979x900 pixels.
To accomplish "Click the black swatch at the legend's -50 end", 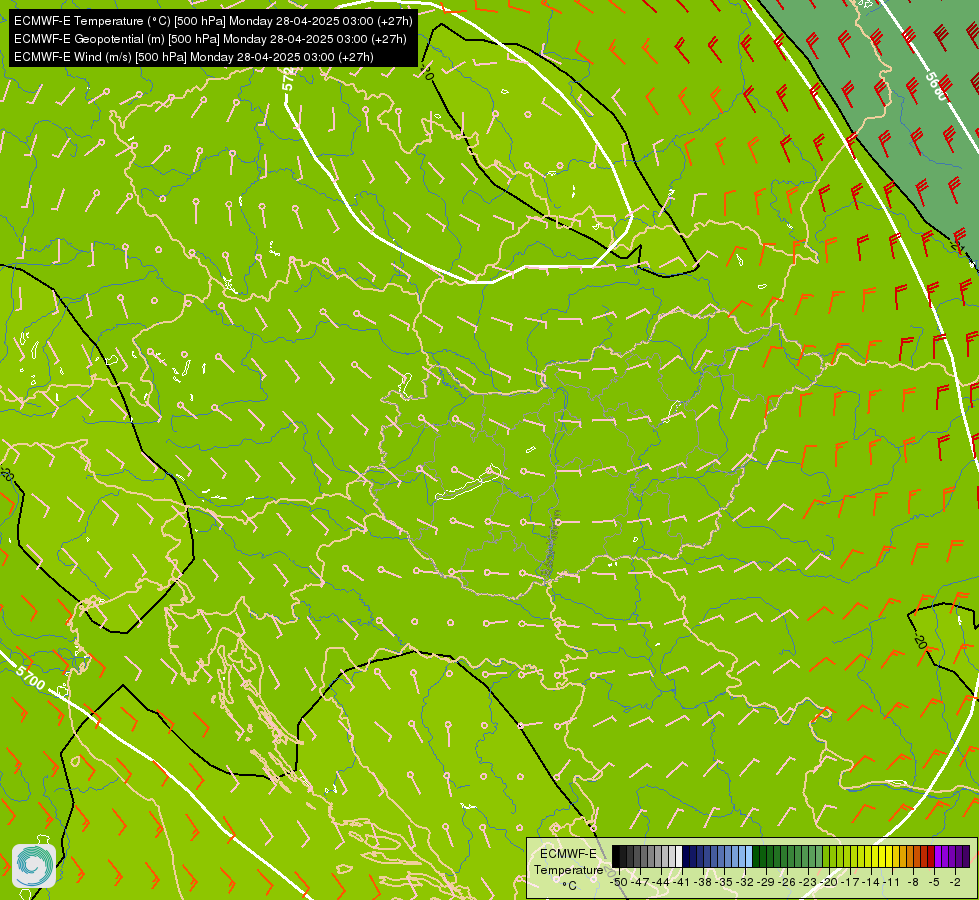I will pyautogui.click(x=616, y=856).
